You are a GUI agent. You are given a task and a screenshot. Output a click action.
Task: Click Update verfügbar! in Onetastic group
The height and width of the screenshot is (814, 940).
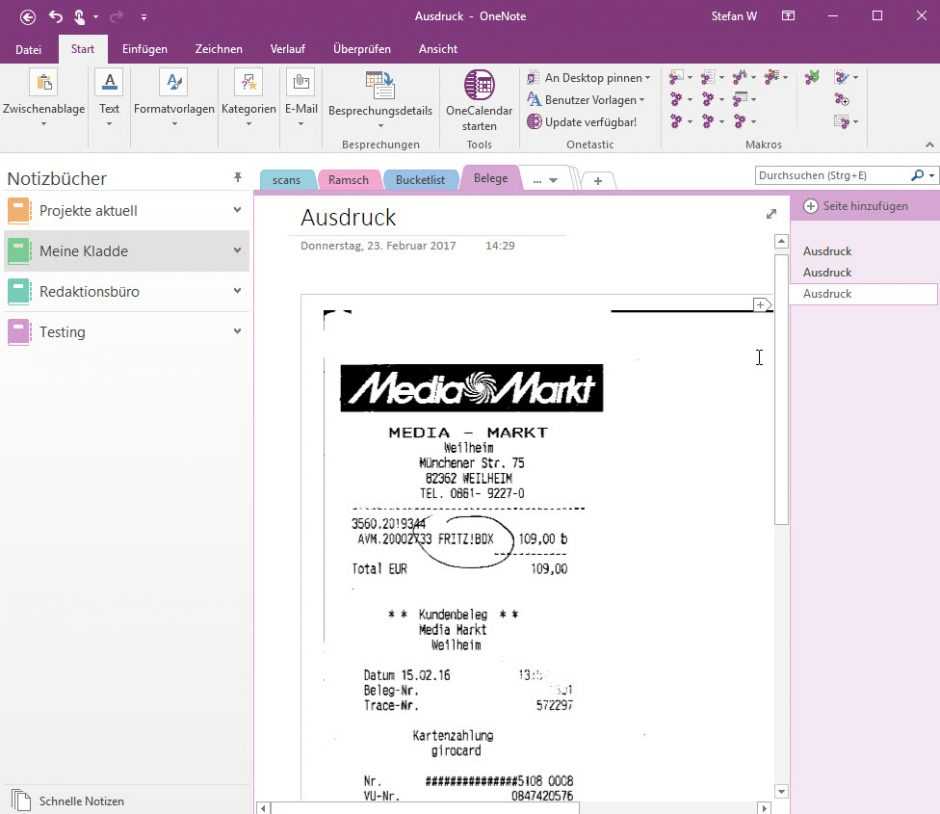(x=582, y=122)
